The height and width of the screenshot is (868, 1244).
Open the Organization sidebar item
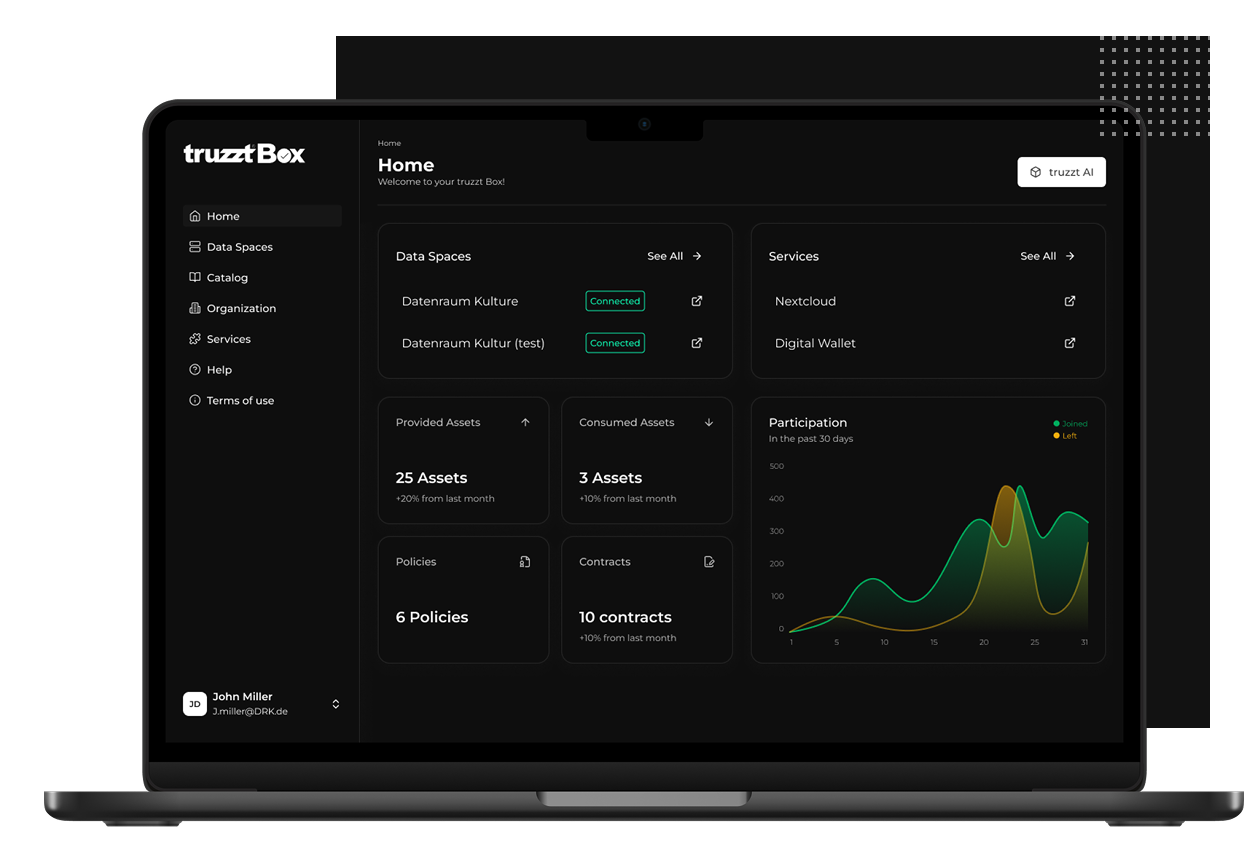241,309
